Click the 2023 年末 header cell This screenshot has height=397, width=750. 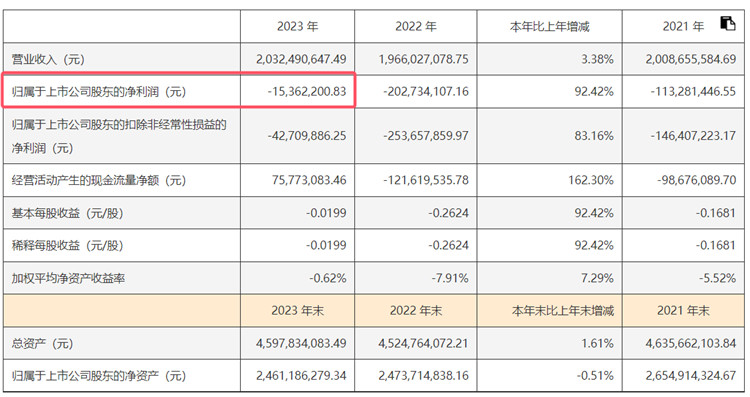tap(298, 311)
